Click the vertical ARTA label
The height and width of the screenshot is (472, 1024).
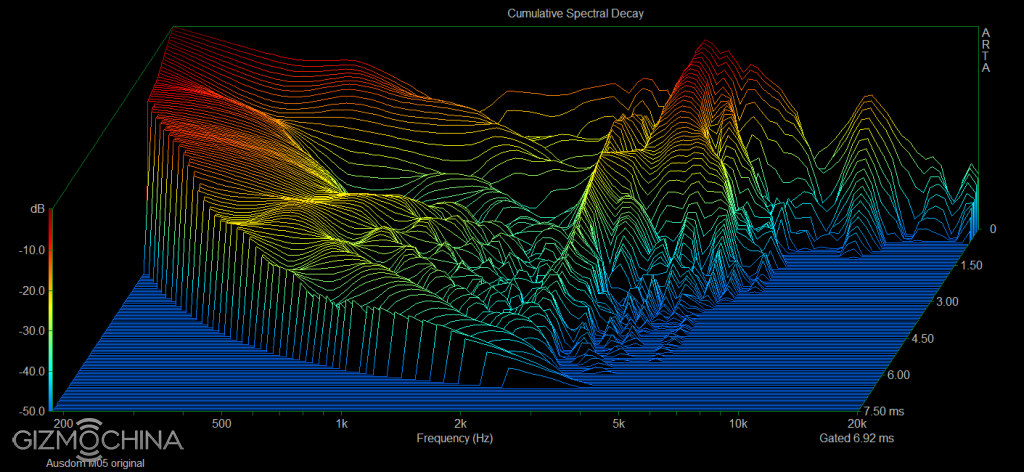click(x=987, y=52)
